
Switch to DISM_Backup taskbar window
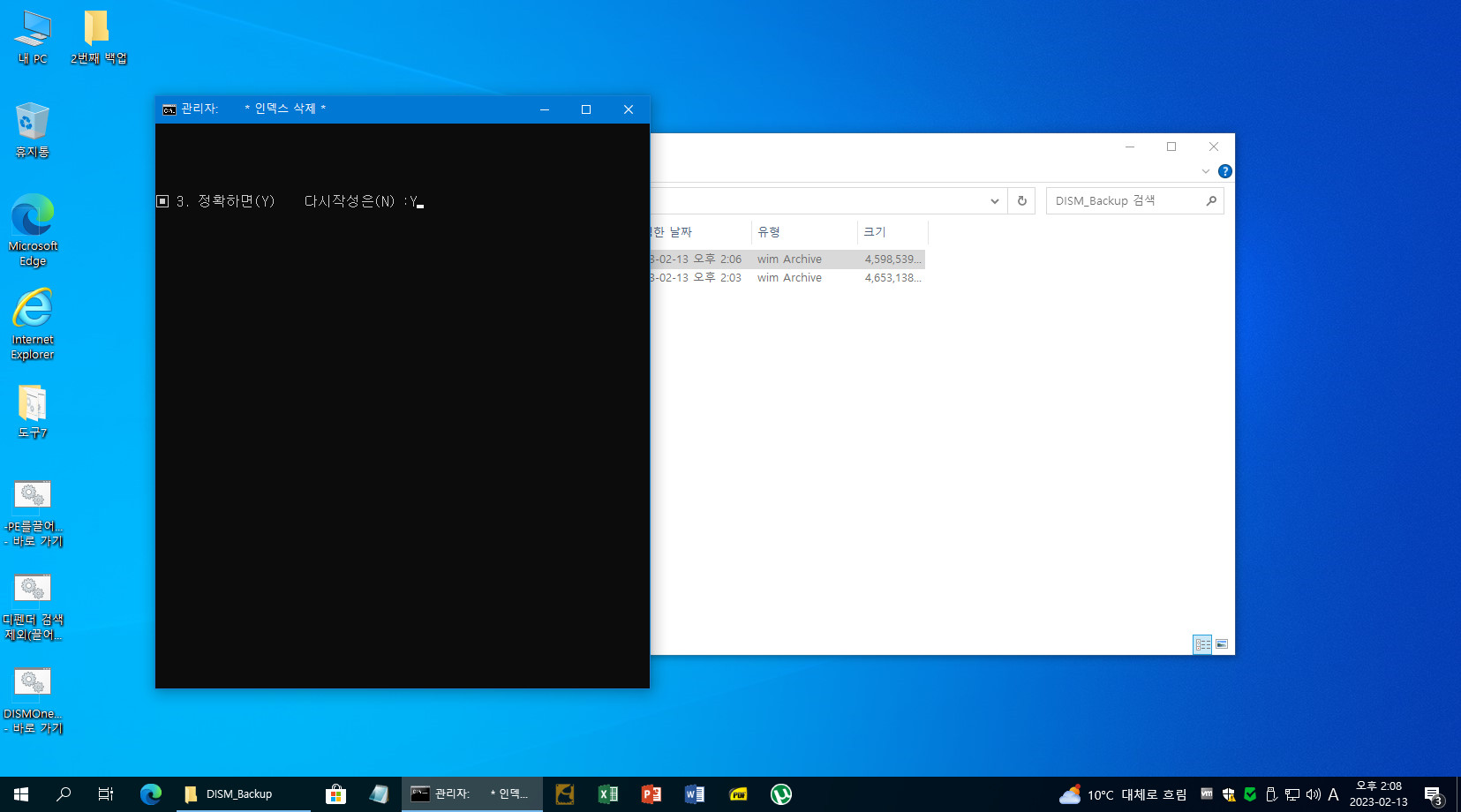[x=243, y=794]
